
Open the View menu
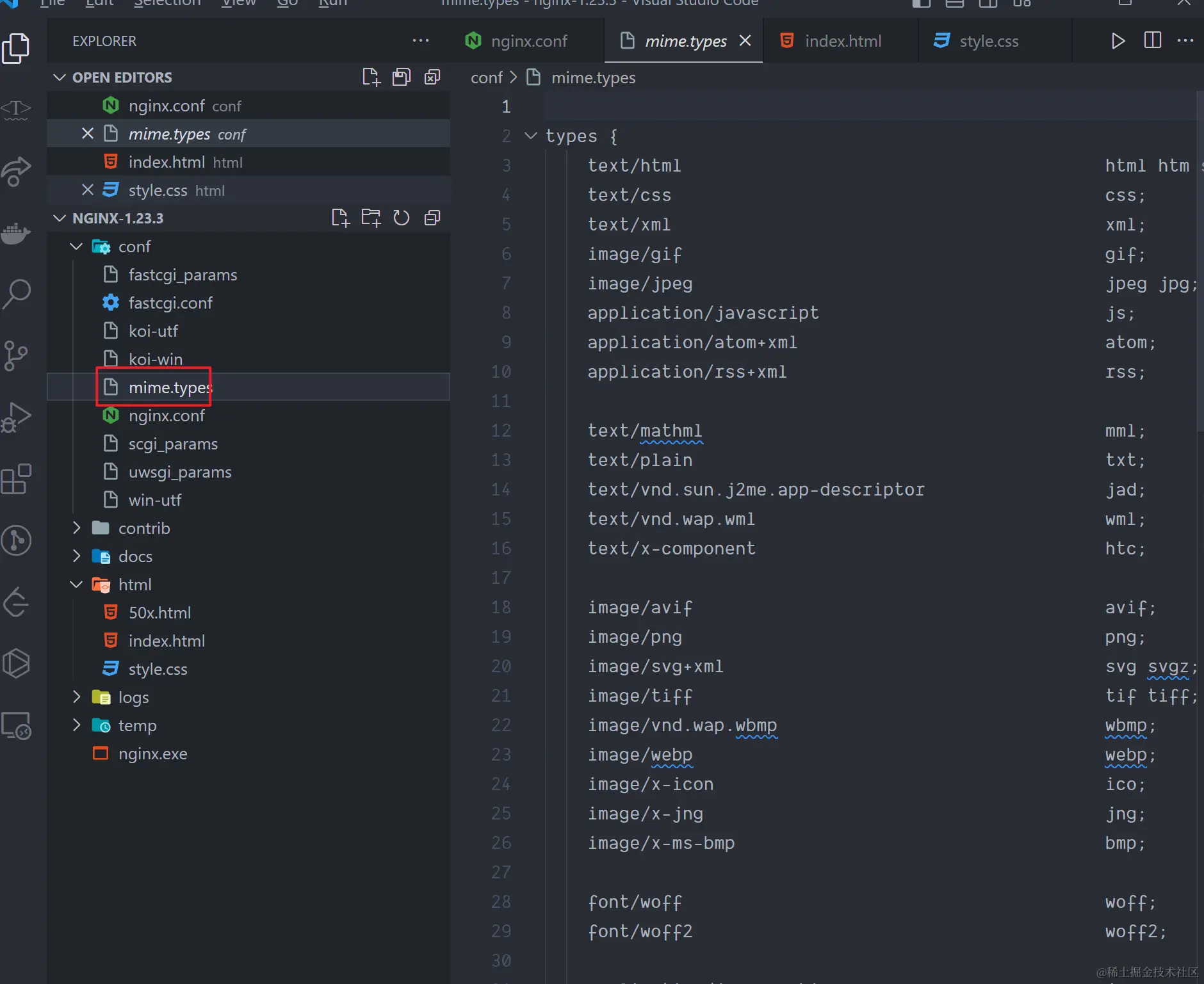pos(238,3)
